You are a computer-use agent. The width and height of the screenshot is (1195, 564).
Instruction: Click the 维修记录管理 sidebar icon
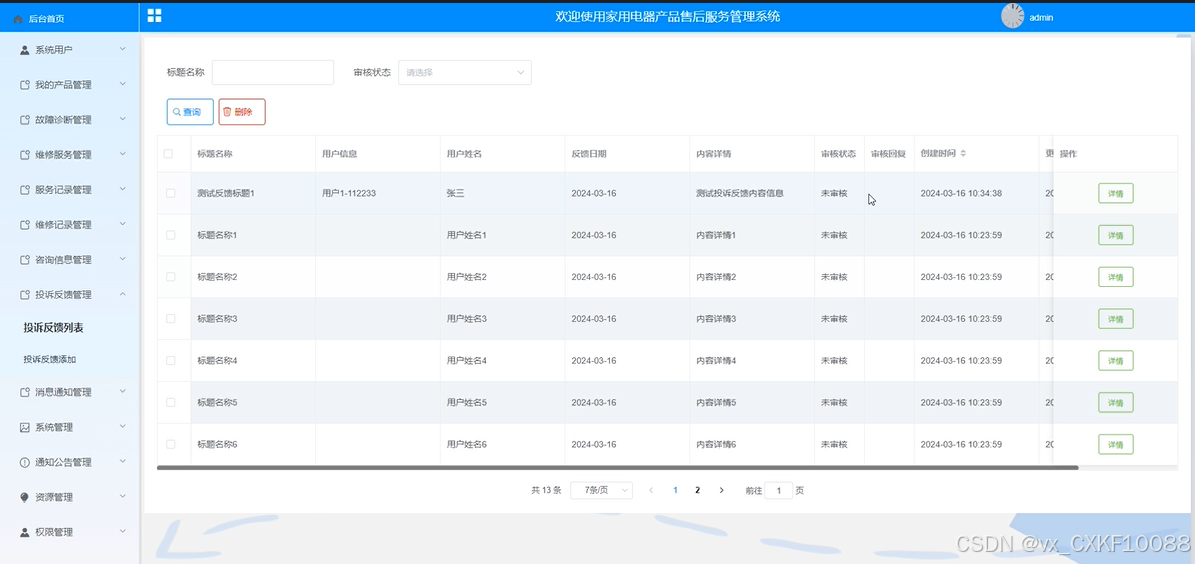tap(24, 225)
